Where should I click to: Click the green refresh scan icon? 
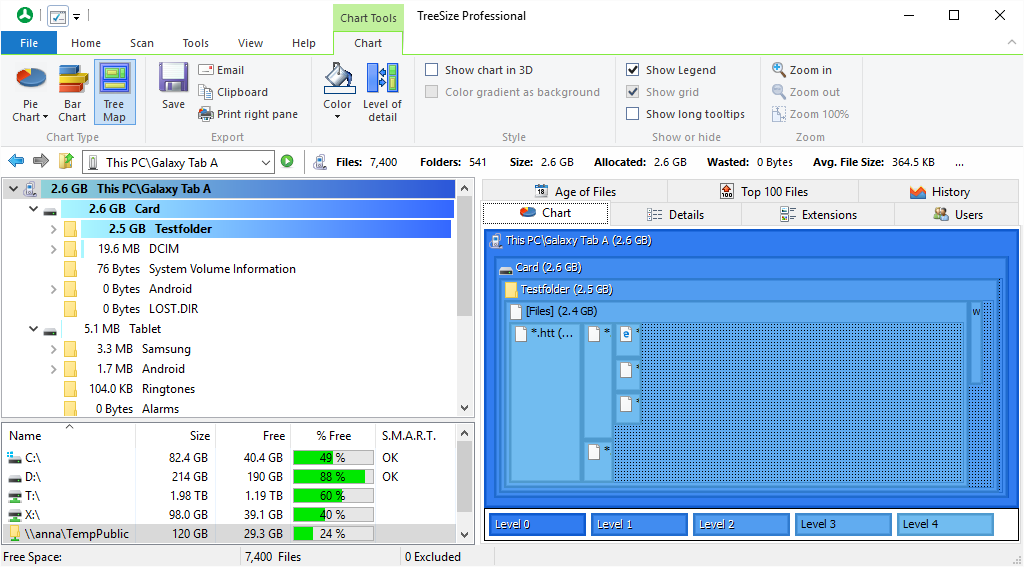(287, 162)
